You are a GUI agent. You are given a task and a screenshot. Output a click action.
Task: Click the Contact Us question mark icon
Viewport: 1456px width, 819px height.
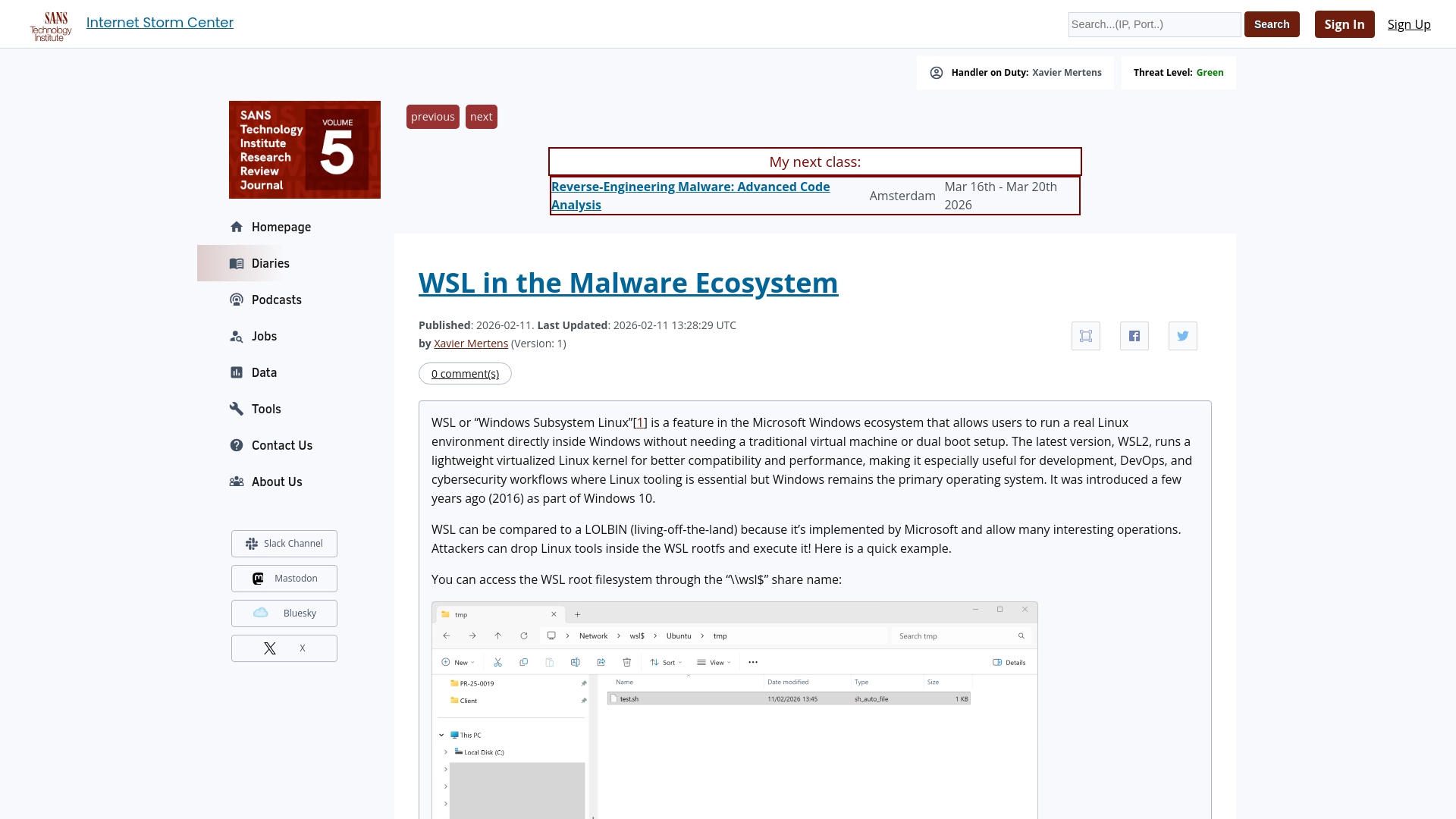tap(236, 445)
